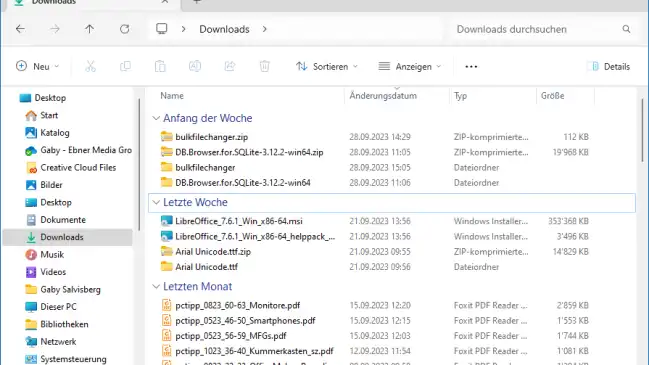Click the date 28.09.2023 14:29
649x365 pixels.
click(380, 137)
